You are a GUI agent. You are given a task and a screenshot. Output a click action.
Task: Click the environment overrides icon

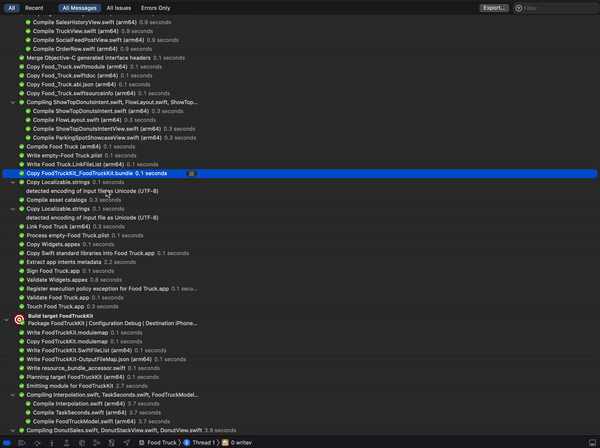112,443
